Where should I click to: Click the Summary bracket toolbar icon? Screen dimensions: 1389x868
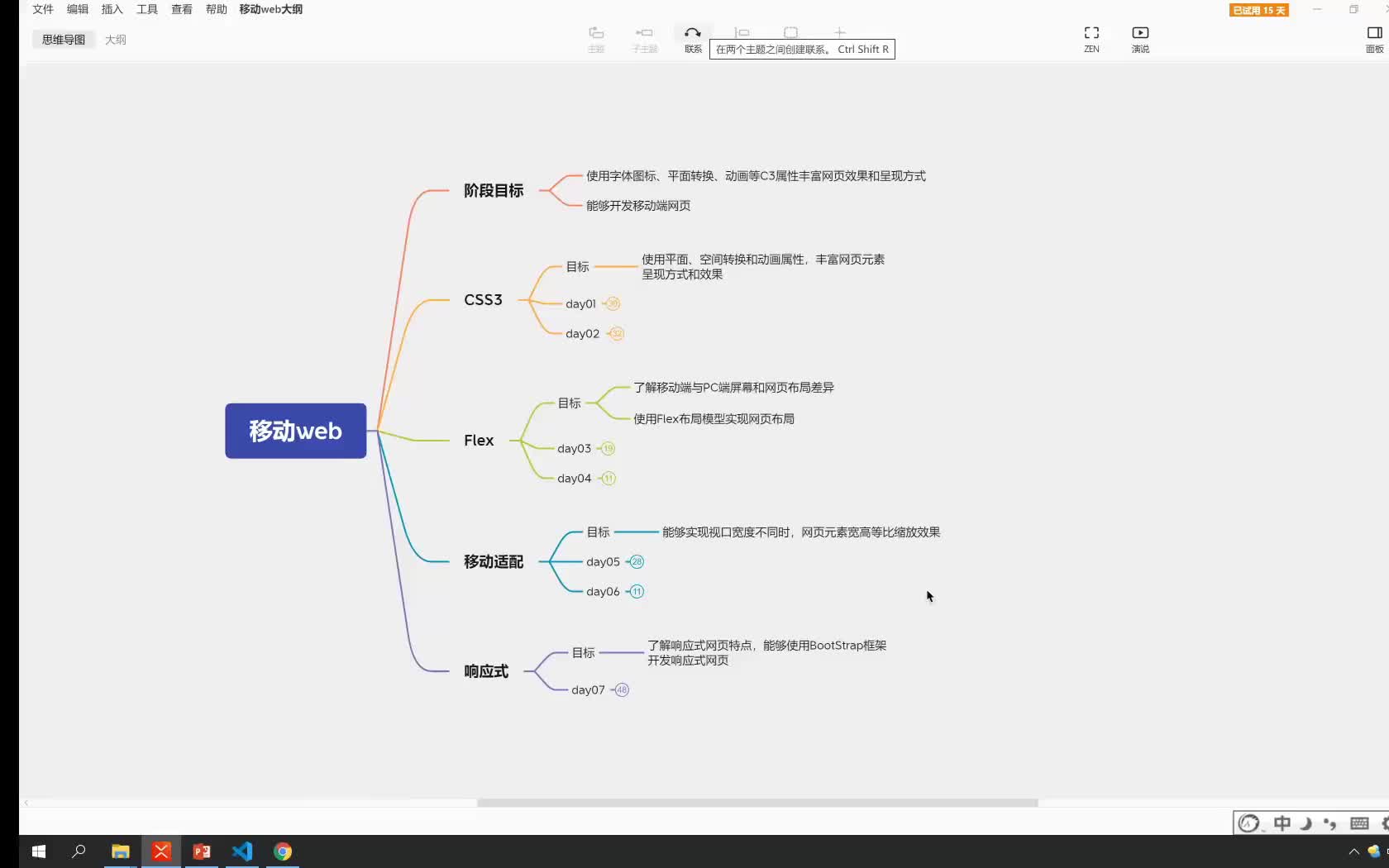[x=742, y=33]
